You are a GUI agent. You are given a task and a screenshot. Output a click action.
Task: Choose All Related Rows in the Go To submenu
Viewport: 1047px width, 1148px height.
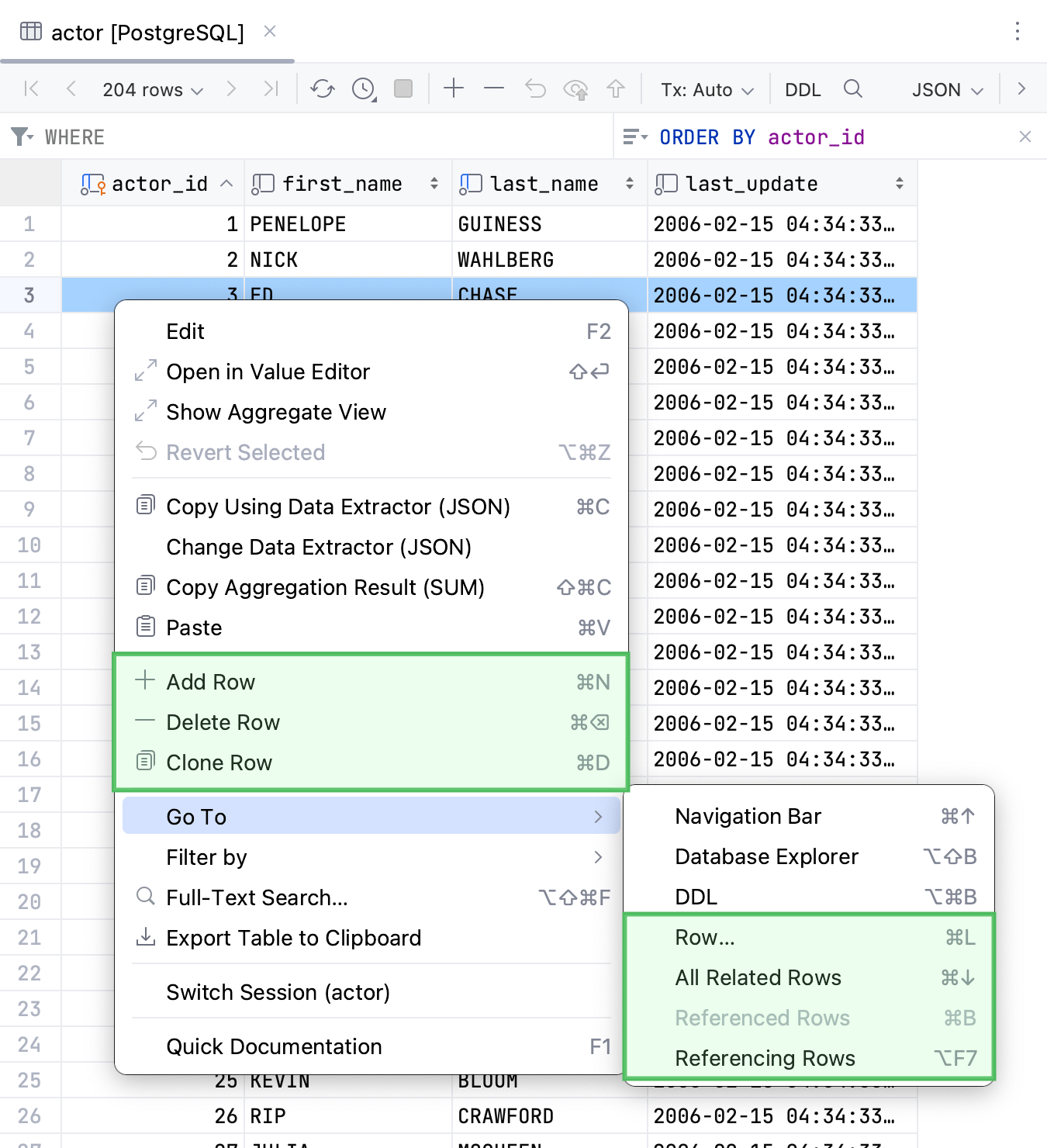point(758,977)
